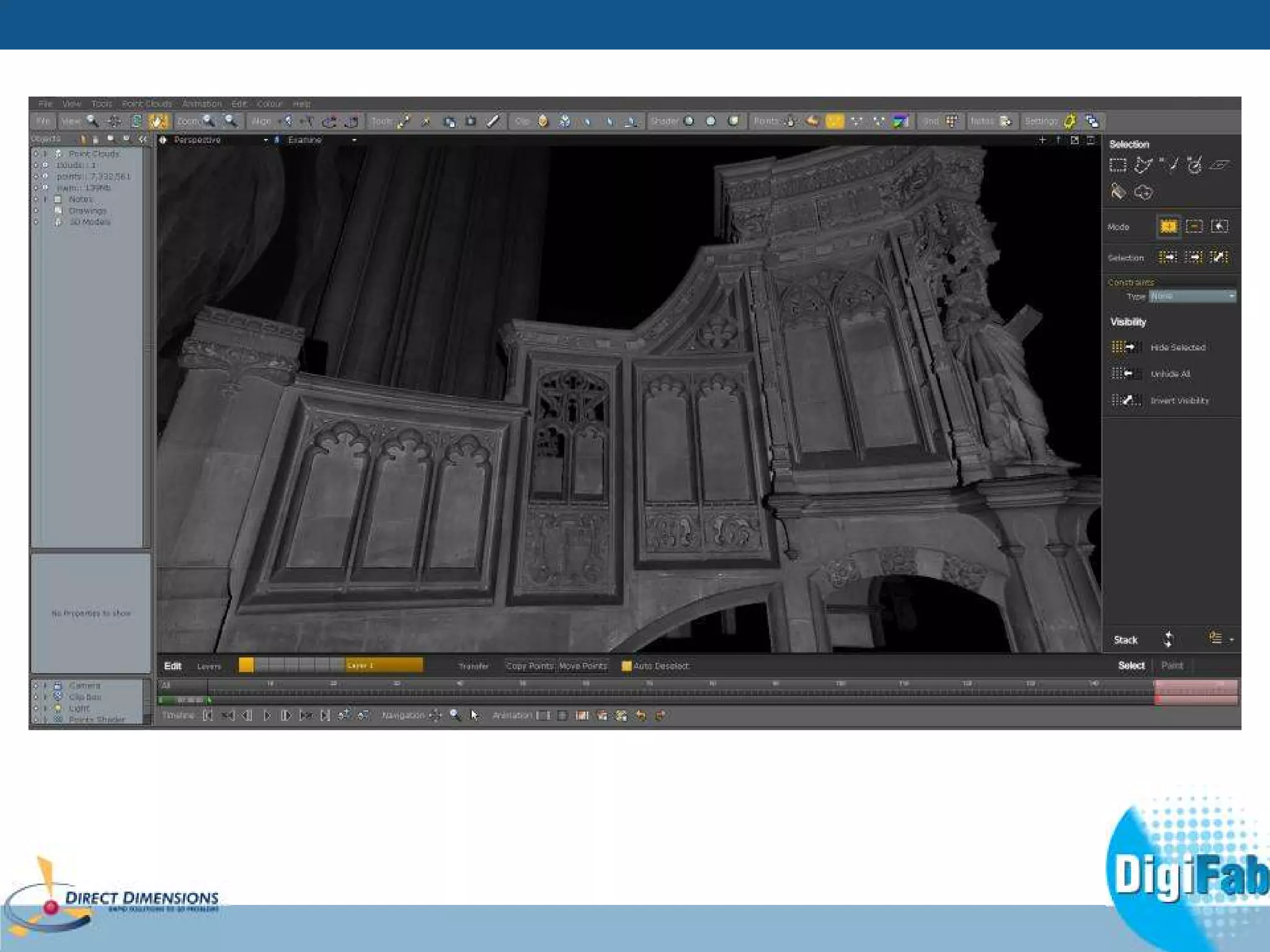Click the timeline Play button
This screenshot has height=952, width=1270.
(x=267, y=715)
